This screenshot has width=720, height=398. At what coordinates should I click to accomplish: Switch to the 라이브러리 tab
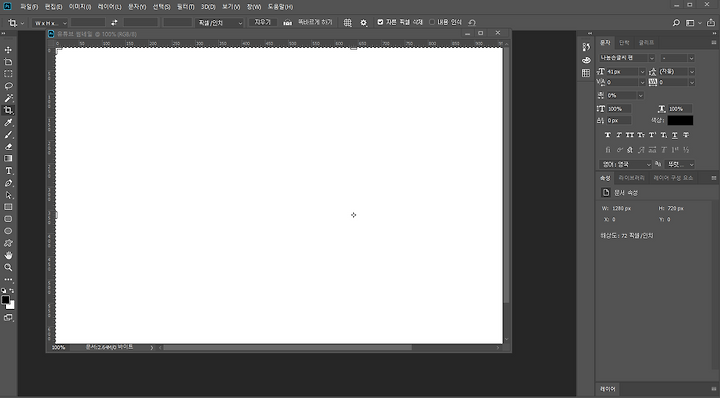[x=631, y=178]
